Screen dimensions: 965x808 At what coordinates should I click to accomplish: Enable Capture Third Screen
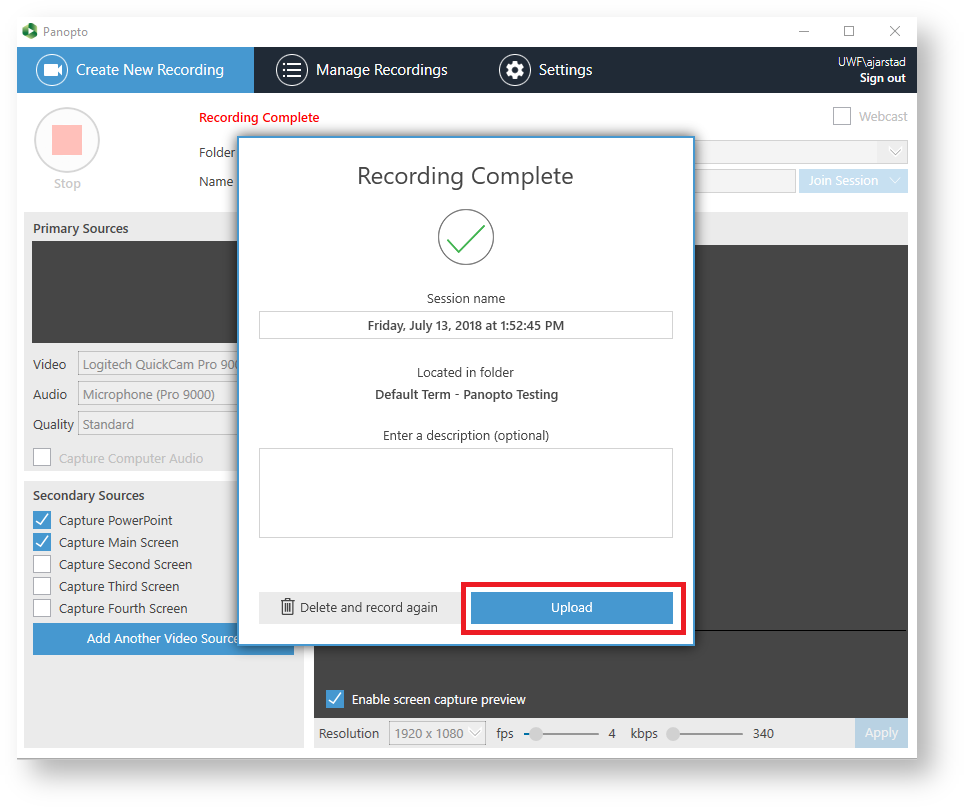tap(42, 586)
